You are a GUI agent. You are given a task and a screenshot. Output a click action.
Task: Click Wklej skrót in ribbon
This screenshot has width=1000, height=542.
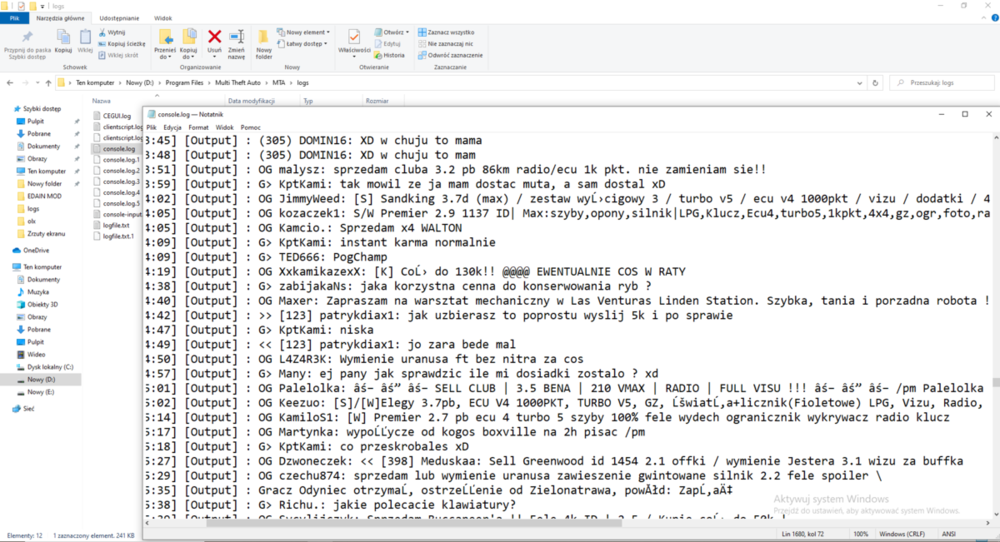click(x=118, y=55)
